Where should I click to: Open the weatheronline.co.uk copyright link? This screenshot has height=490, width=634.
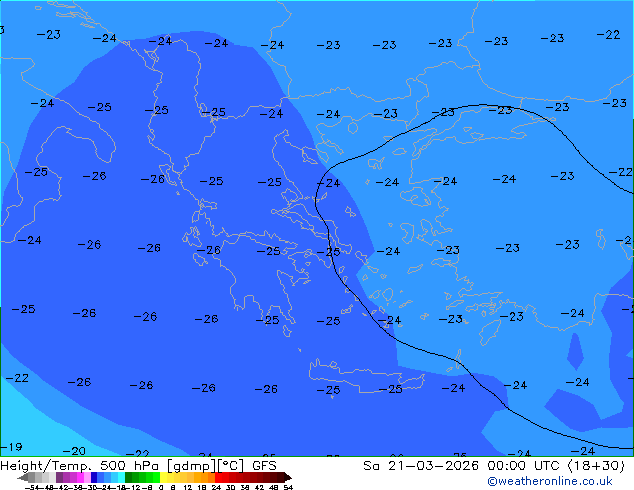tap(550, 481)
